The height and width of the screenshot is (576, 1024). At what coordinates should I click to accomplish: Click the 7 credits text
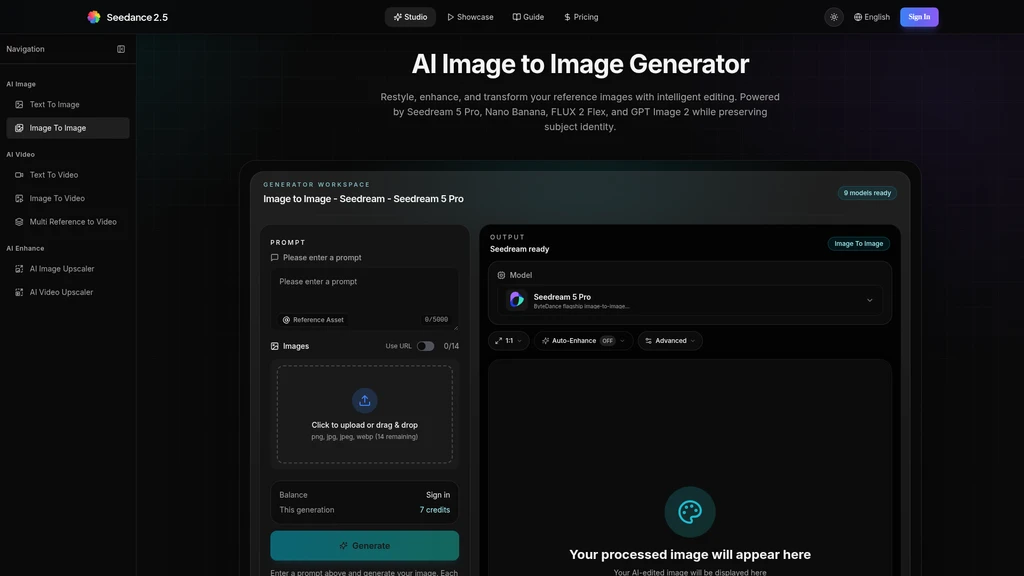coord(434,510)
